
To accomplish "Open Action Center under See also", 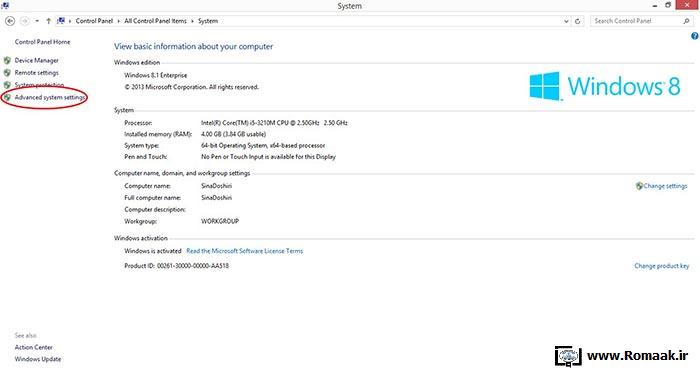I will coord(33,347).
